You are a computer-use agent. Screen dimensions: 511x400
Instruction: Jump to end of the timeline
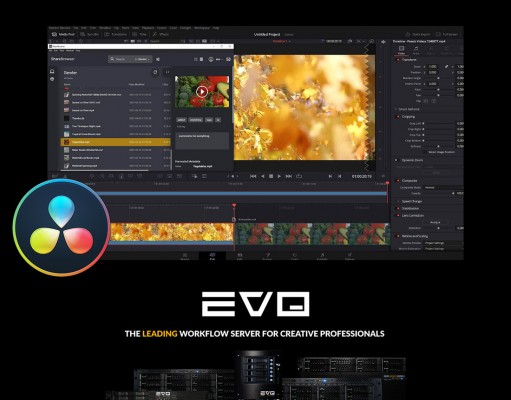289,176
